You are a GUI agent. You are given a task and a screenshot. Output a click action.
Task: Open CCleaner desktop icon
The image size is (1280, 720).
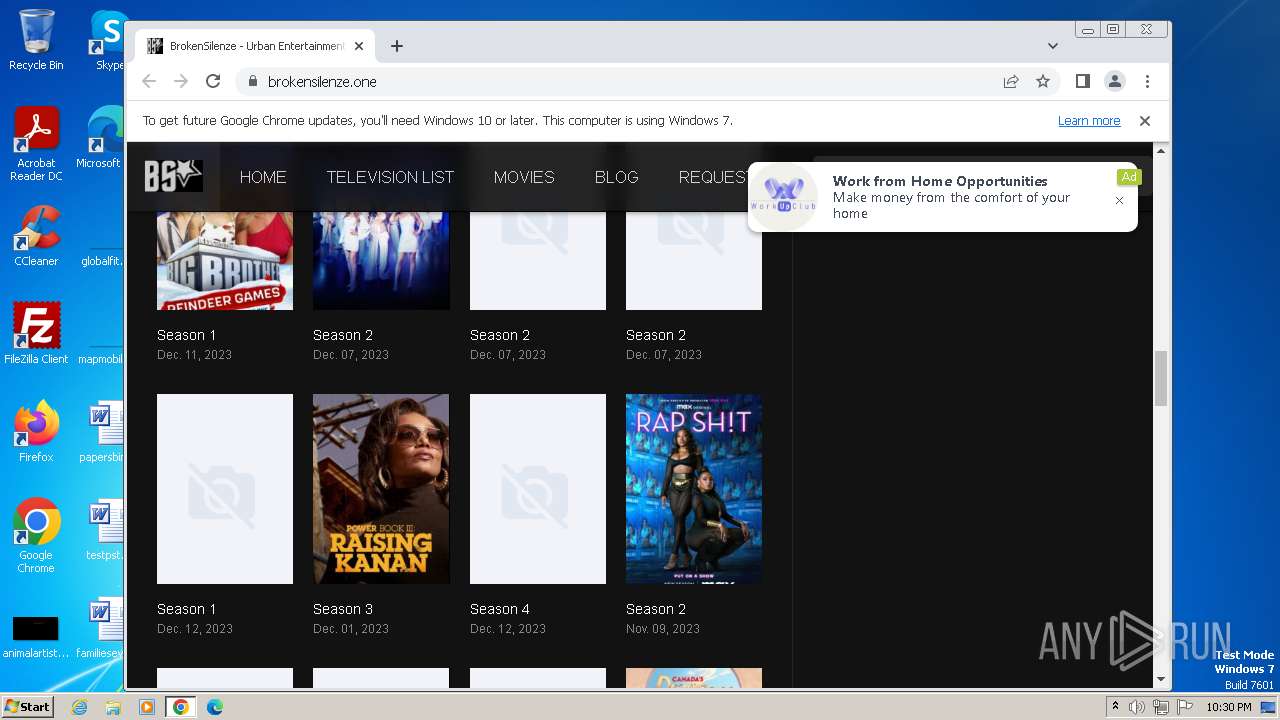[x=36, y=236]
